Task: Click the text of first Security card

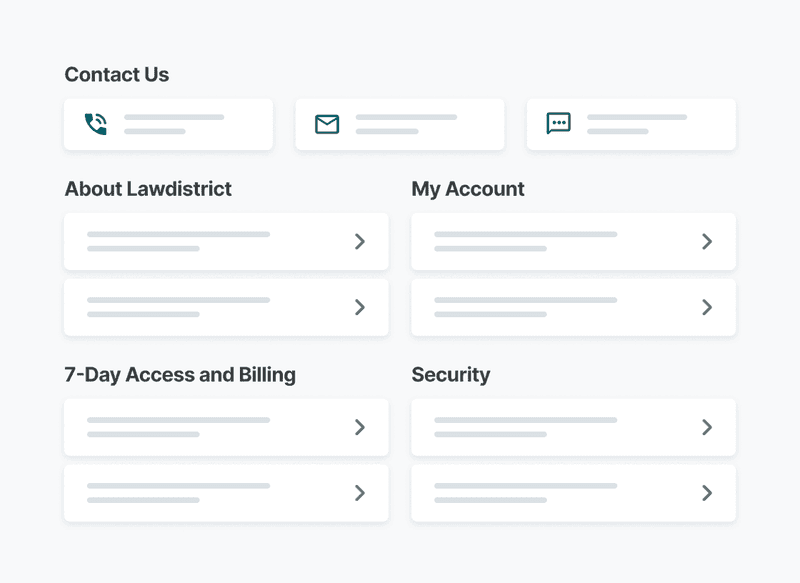Action: 525,427
